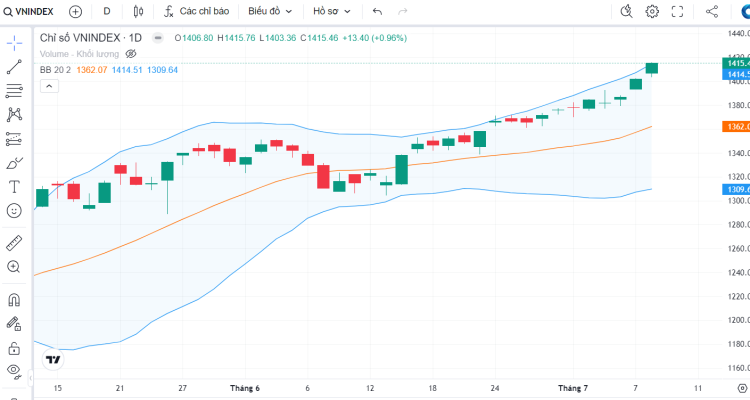Select the trend line drawing tool

(14, 67)
